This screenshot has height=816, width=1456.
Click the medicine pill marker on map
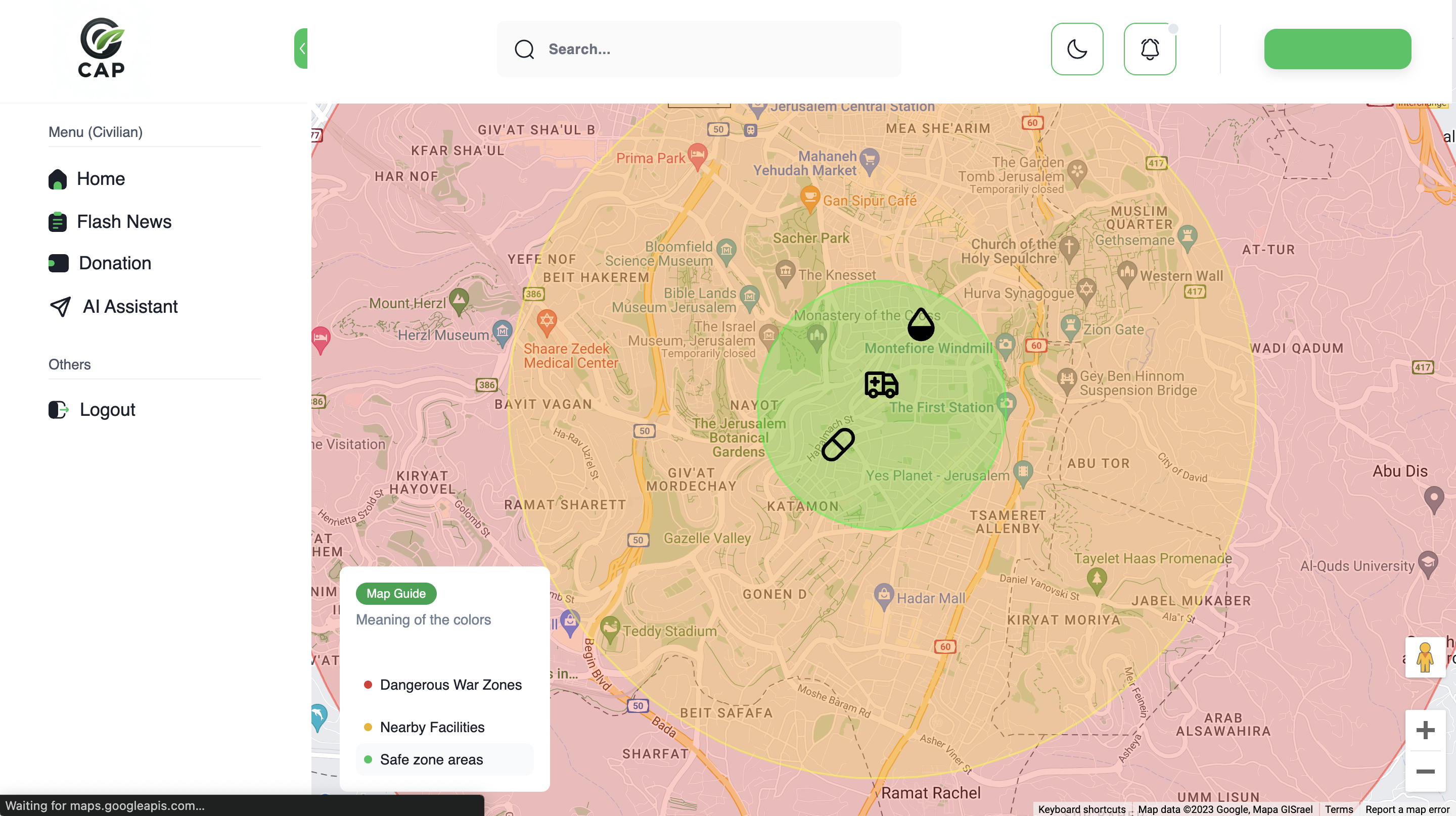point(838,445)
